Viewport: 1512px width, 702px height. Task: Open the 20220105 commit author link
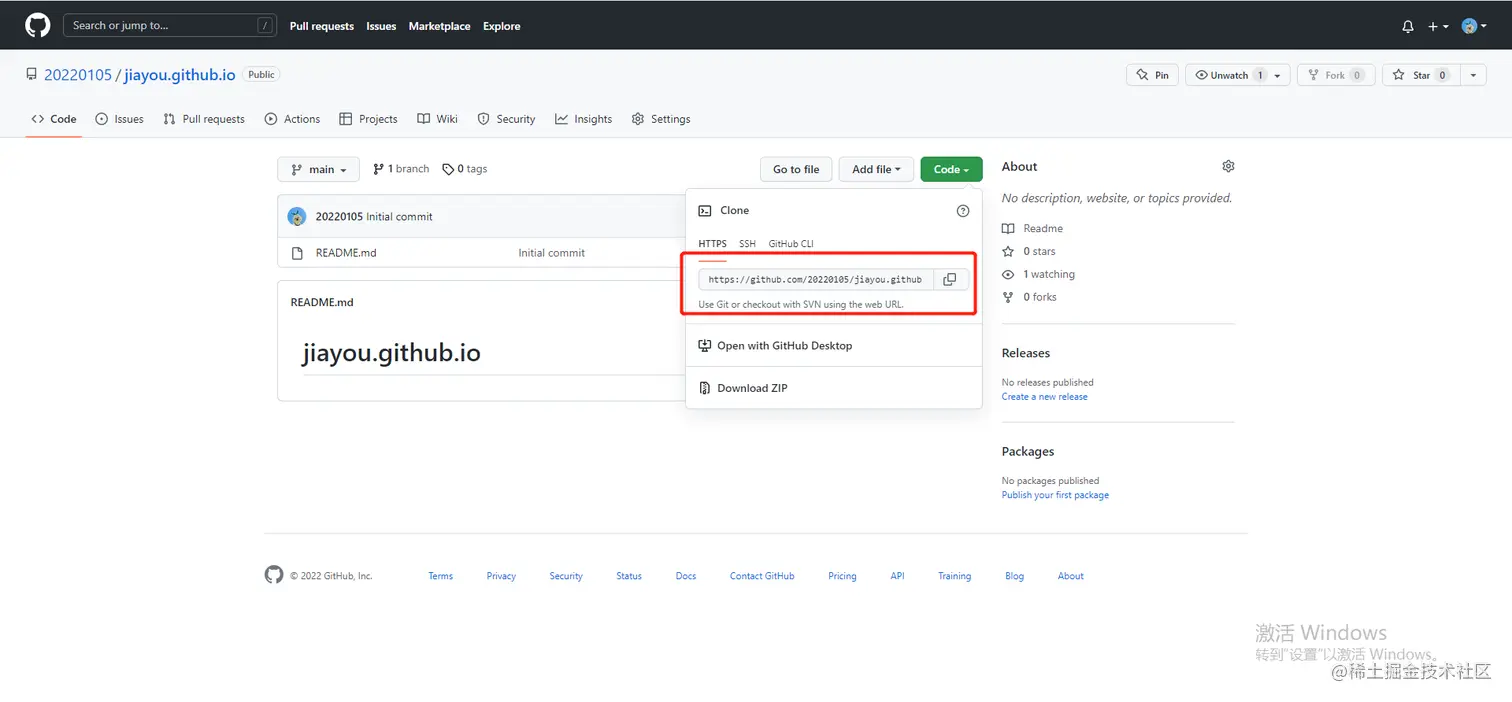pos(339,216)
